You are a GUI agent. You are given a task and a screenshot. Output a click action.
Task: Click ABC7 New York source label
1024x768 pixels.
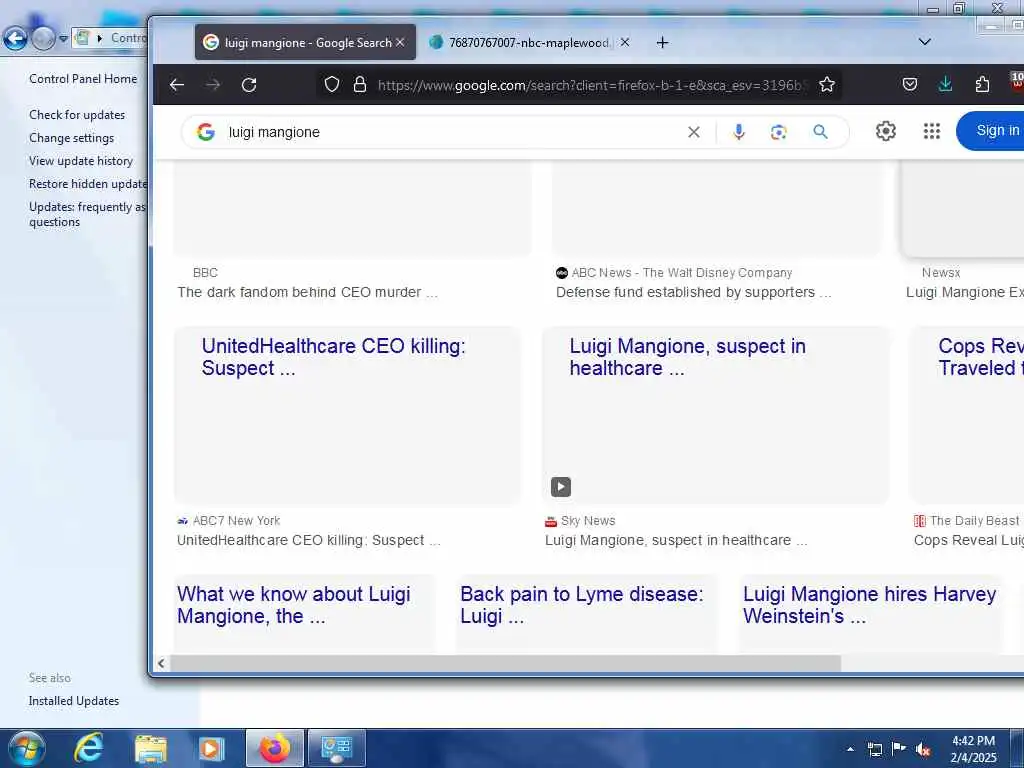pyautogui.click(x=236, y=520)
